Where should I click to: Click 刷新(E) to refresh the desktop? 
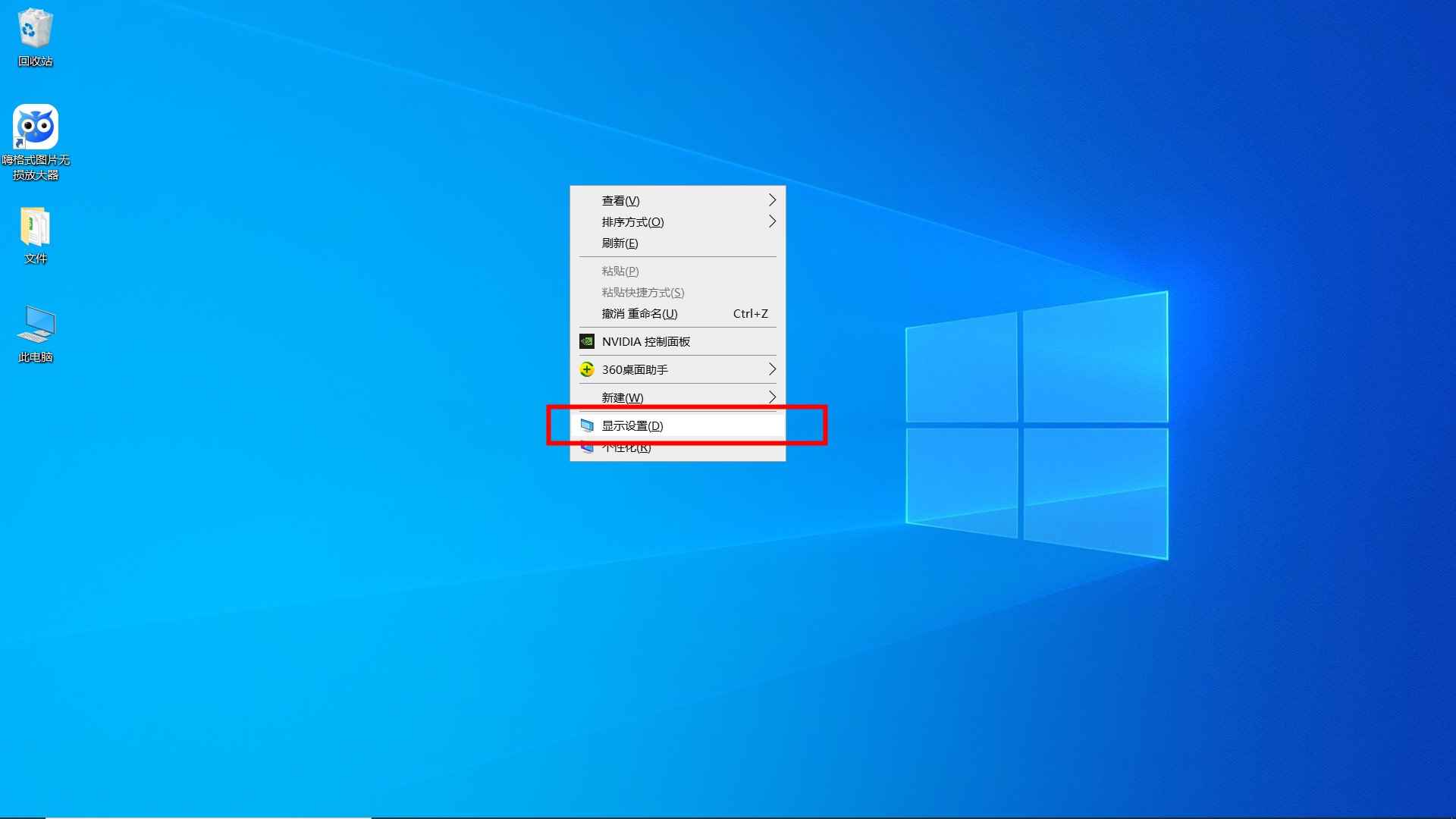tap(619, 243)
